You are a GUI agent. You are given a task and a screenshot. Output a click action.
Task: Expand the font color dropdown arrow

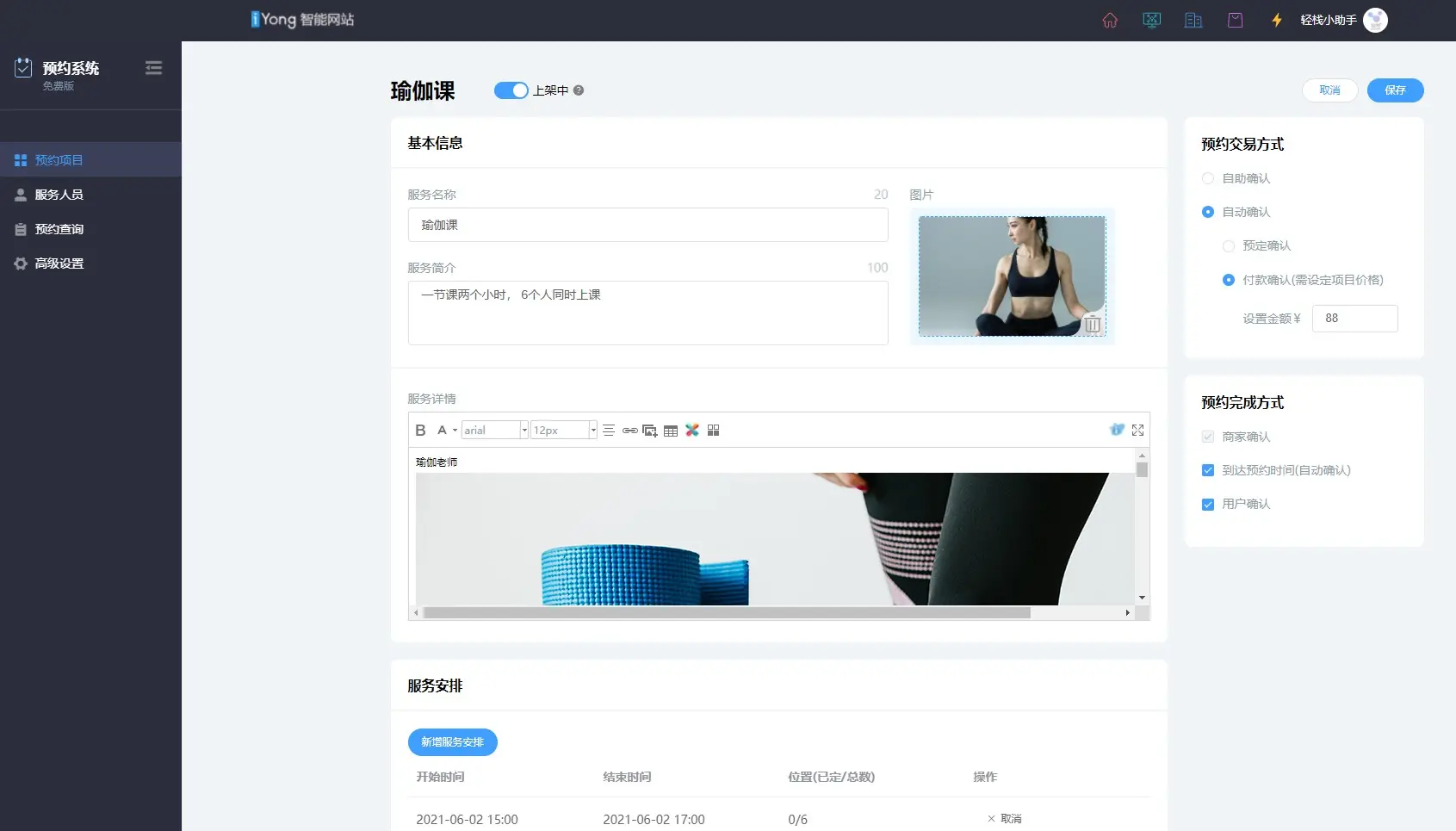point(455,431)
